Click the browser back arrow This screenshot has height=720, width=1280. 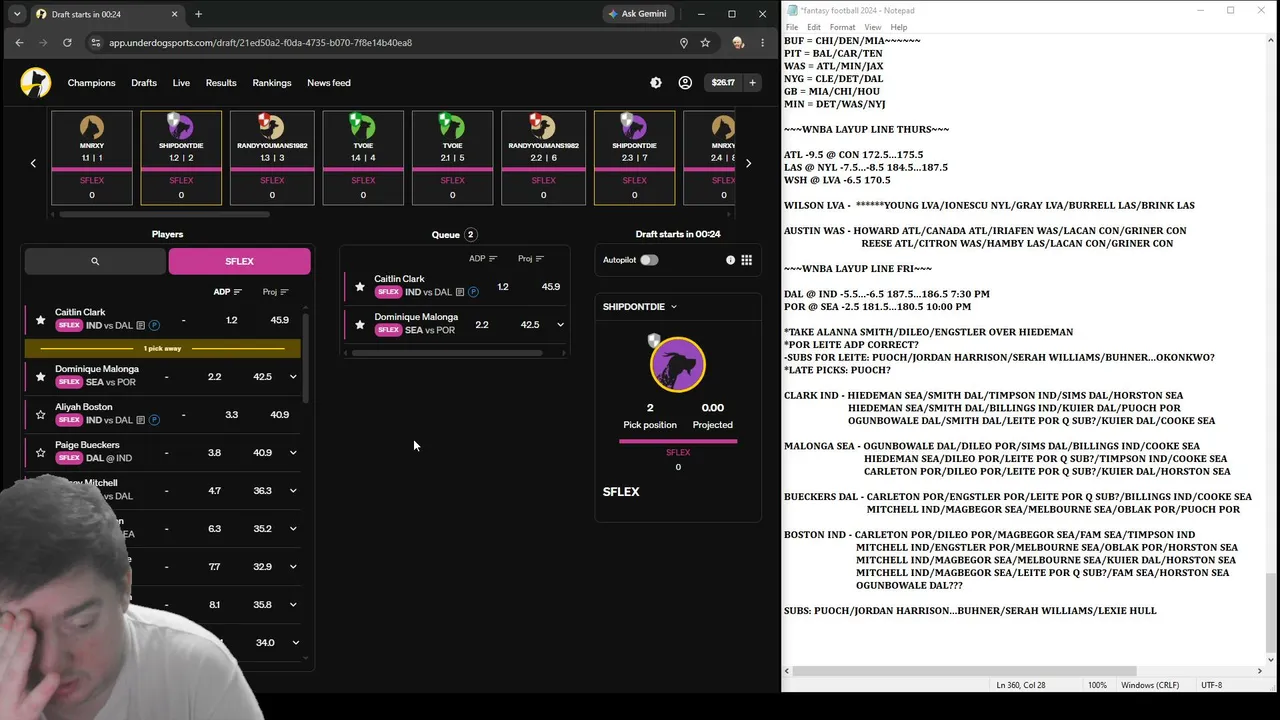click(x=19, y=43)
